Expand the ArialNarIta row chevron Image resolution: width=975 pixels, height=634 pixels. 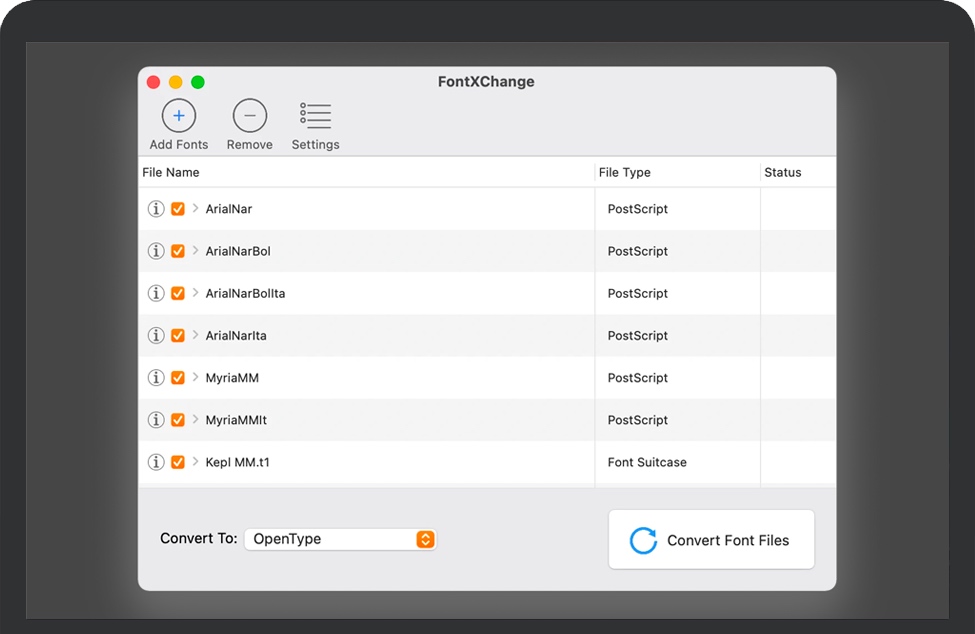point(195,336)
